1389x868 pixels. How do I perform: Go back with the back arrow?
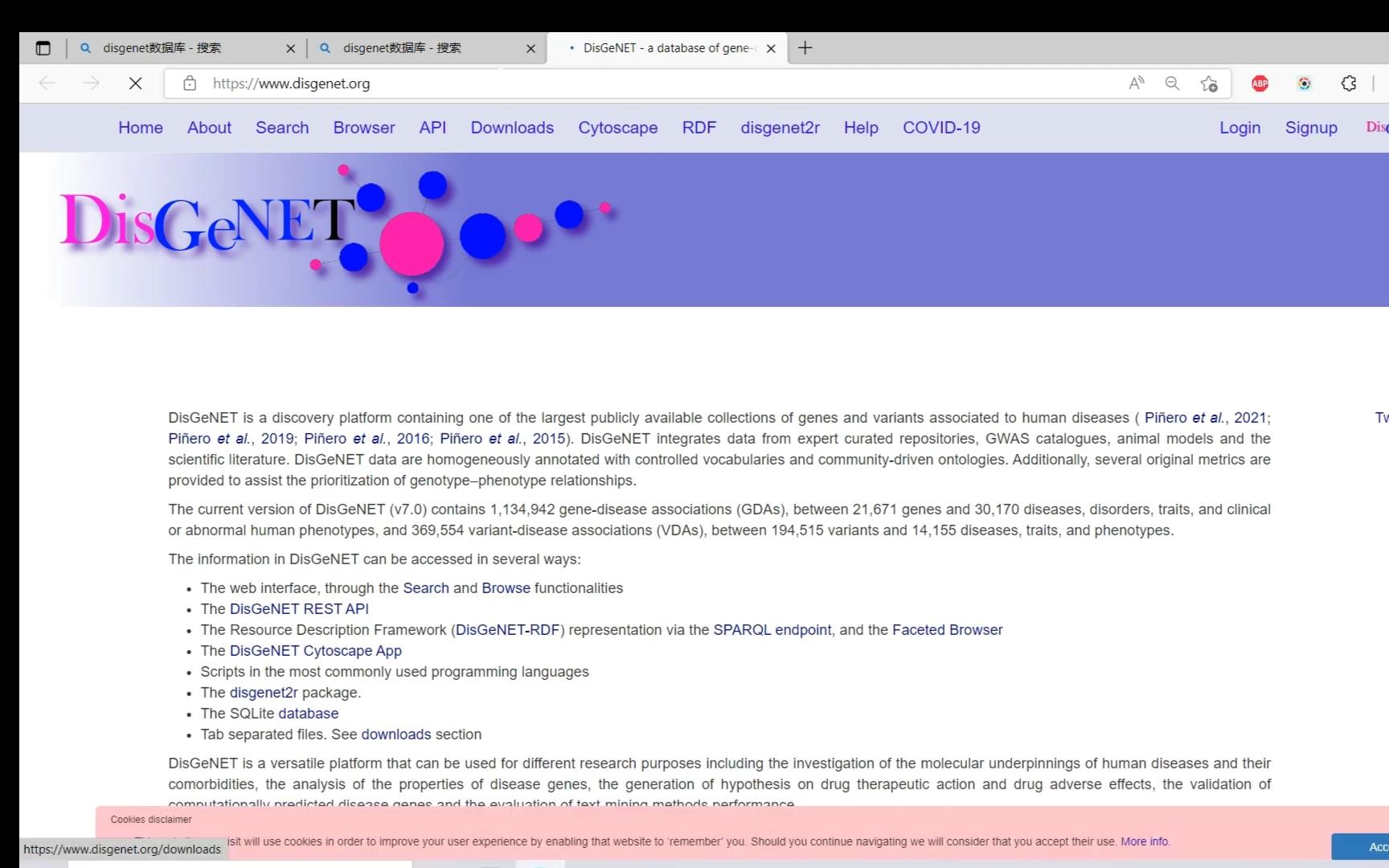point(47,83)
